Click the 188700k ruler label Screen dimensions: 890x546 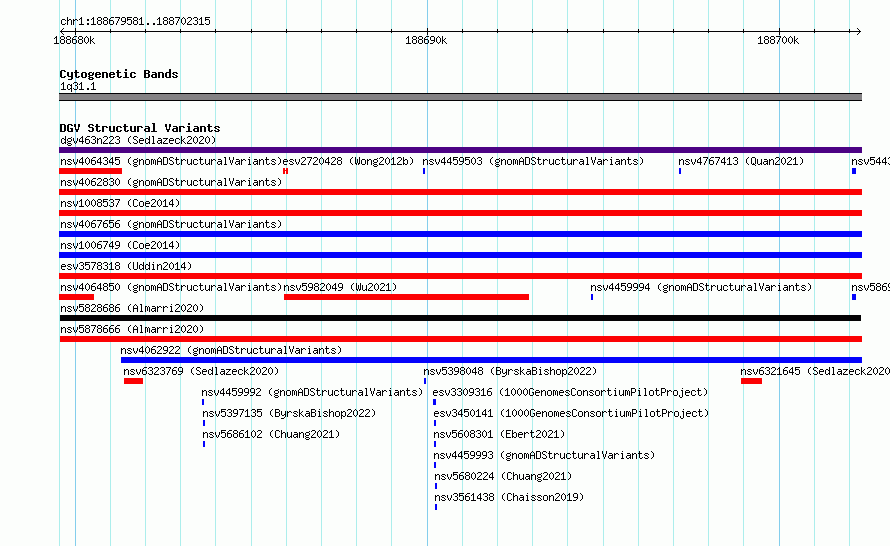tap(778, 40)
